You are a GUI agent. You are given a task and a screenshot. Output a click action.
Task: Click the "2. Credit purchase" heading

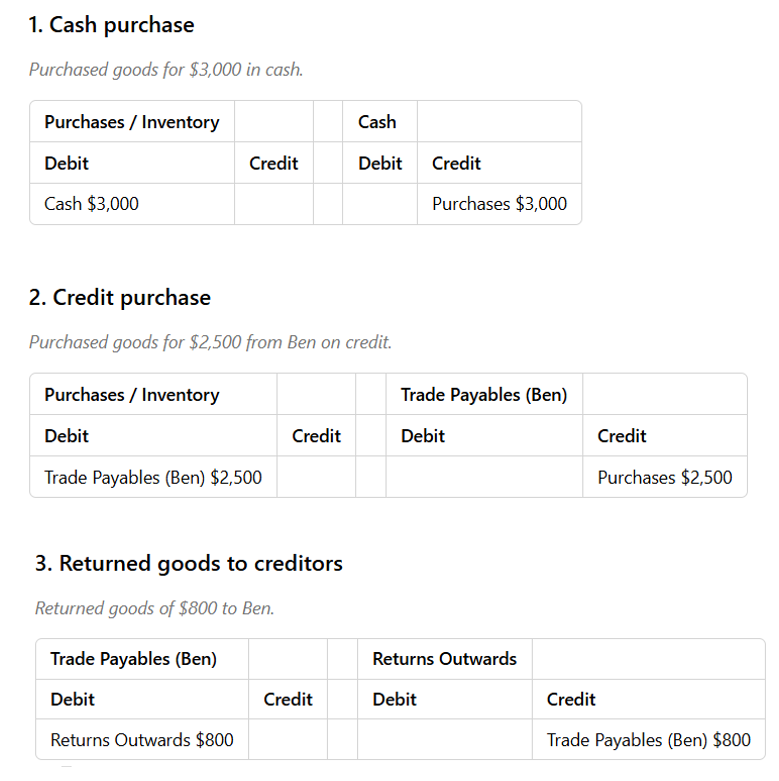point(120,298)
